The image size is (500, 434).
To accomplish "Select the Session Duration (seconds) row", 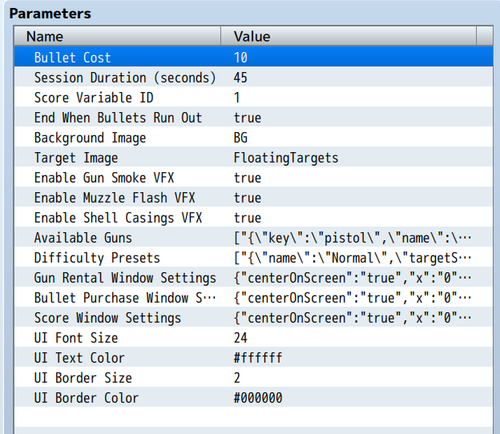I will pyautogui.click(x=253, y=77).
